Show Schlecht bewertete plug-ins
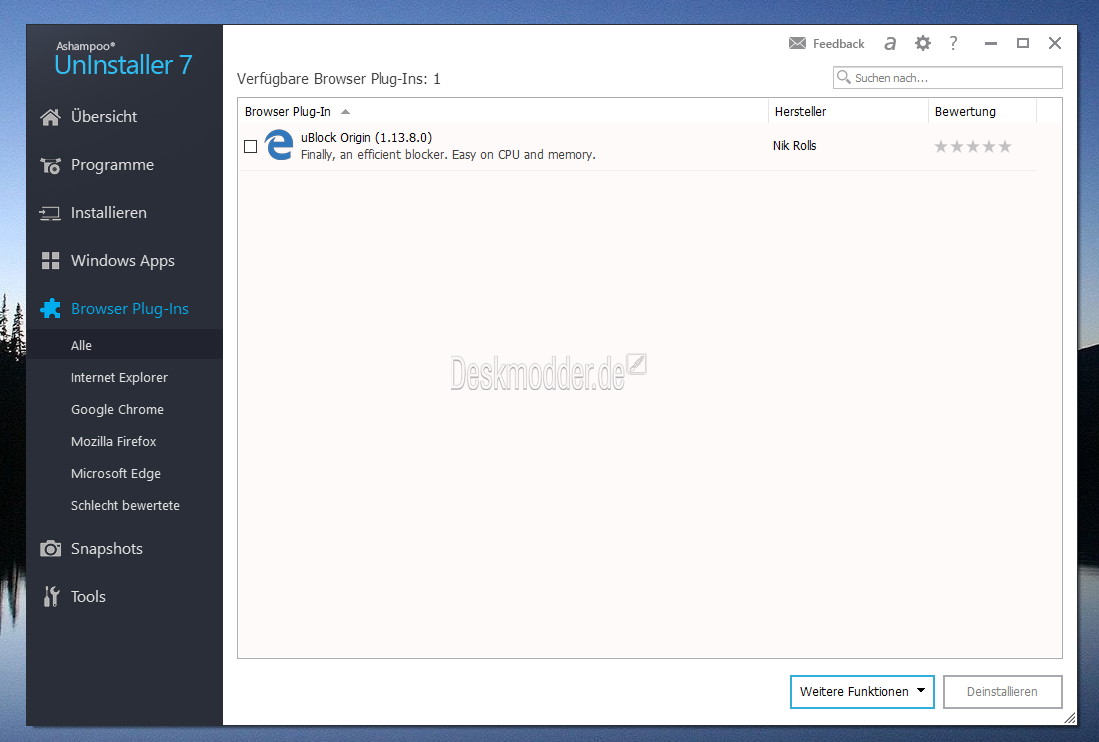 click(125, 506)
